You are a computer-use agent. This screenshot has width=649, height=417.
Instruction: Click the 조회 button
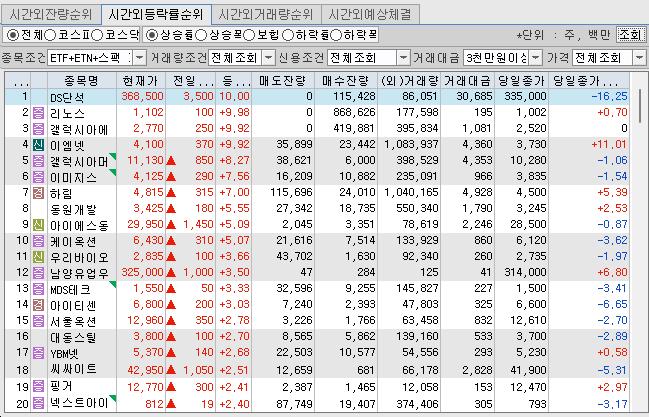click(630, 35)
